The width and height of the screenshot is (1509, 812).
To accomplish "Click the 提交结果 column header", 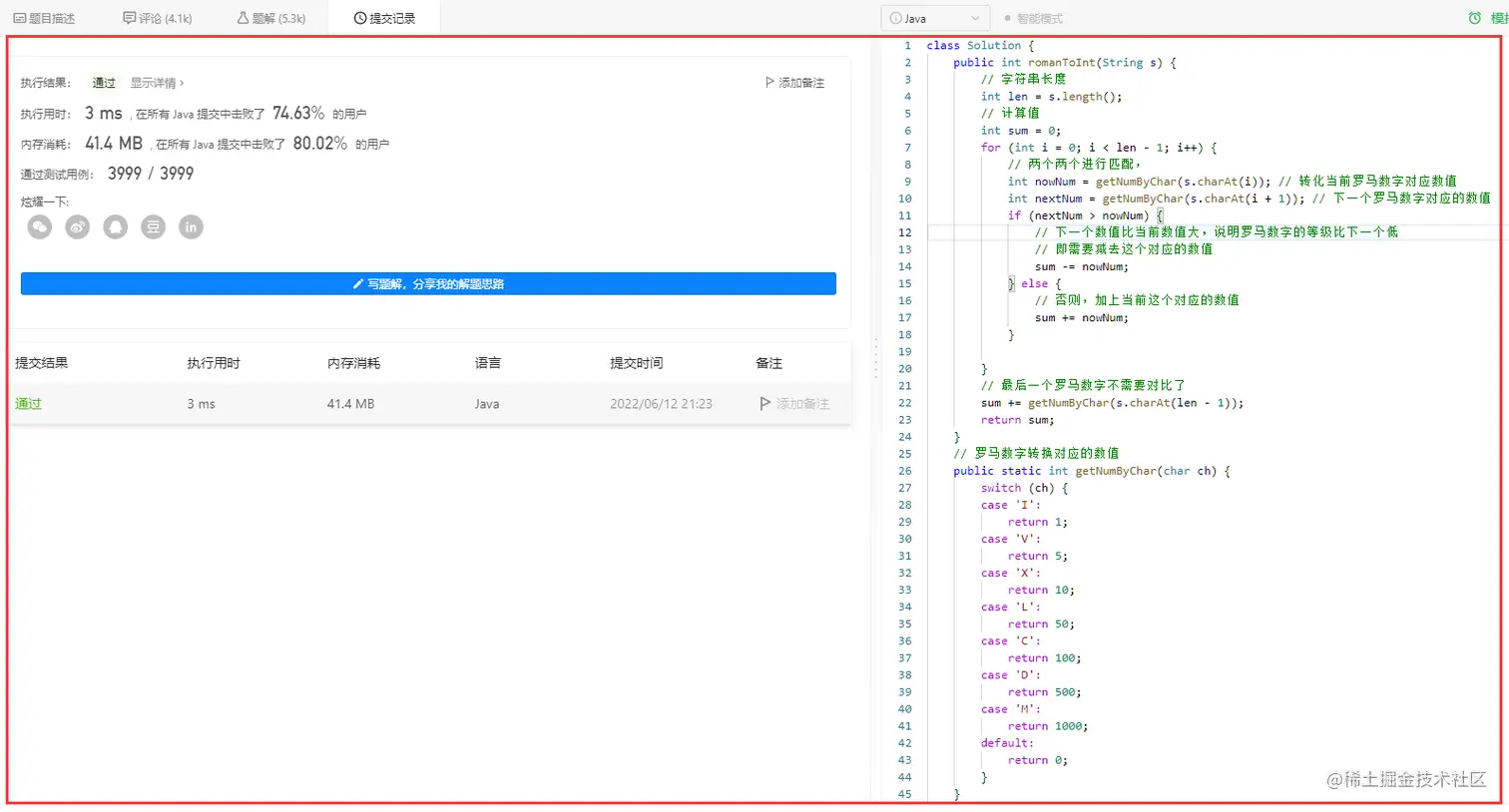I will click(42, 363).
